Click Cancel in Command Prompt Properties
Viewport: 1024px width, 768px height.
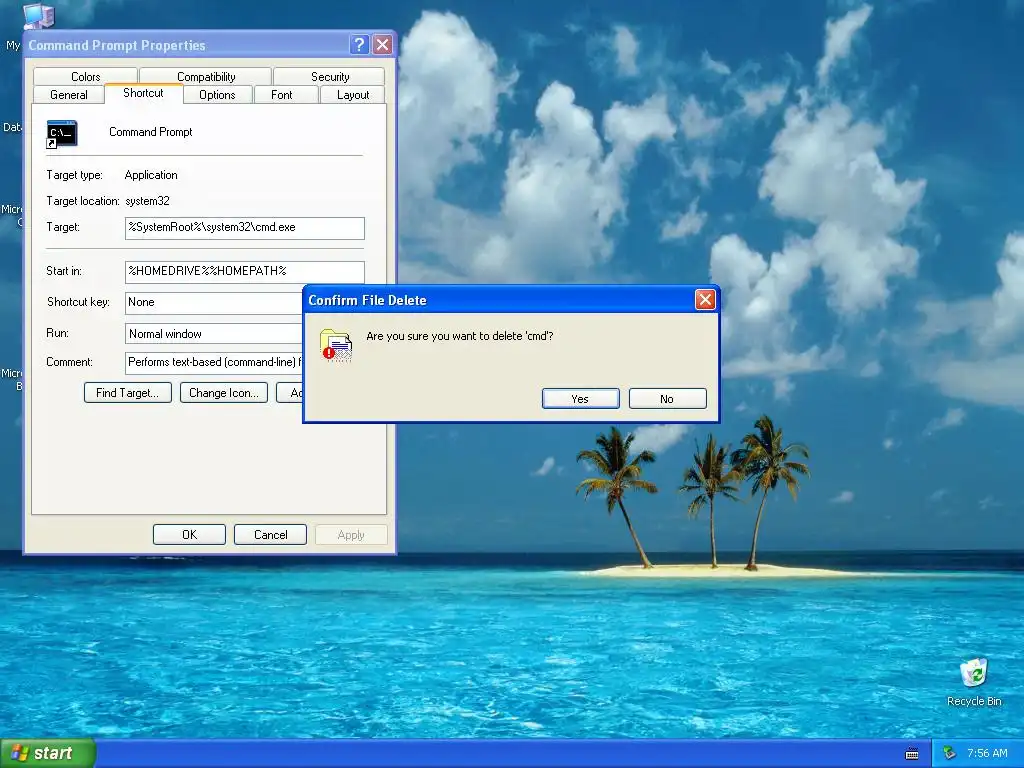pos(270,535)
